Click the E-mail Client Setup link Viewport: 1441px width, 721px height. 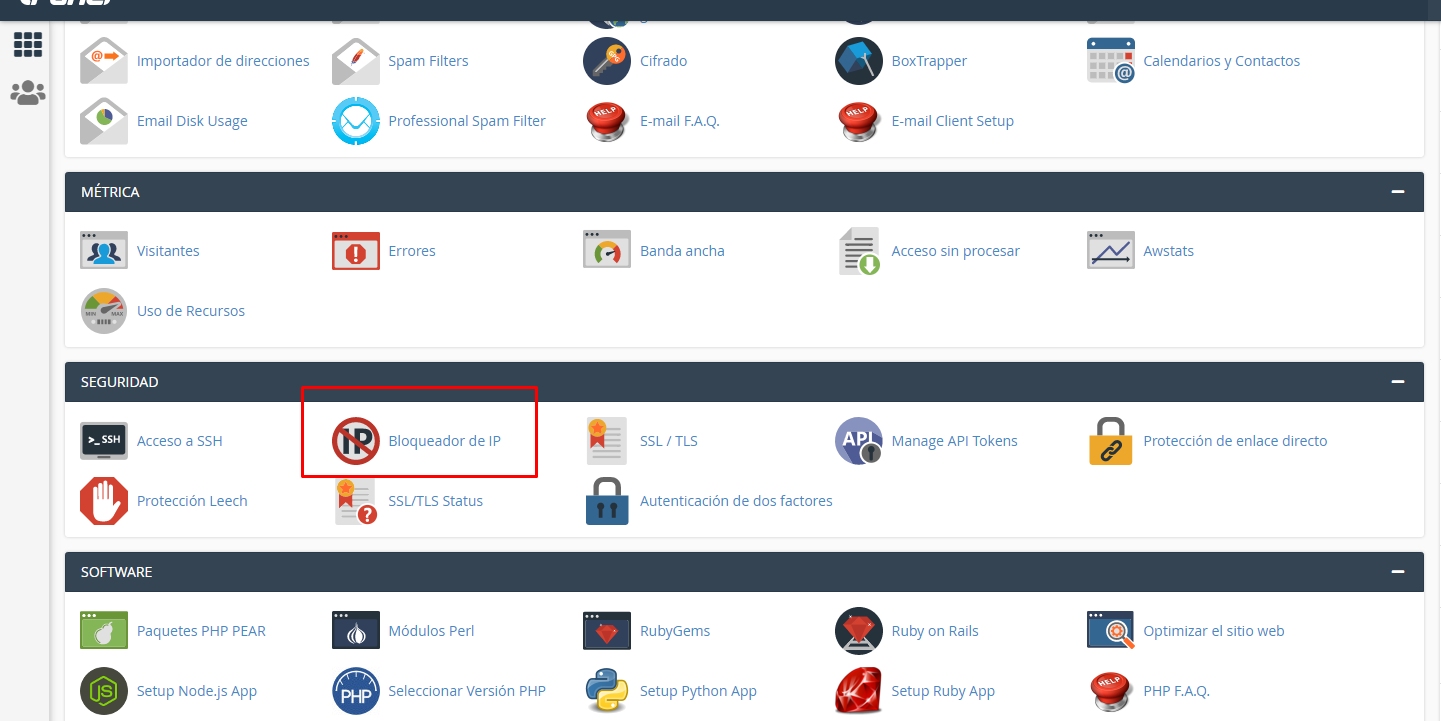(x=952, y=121)
